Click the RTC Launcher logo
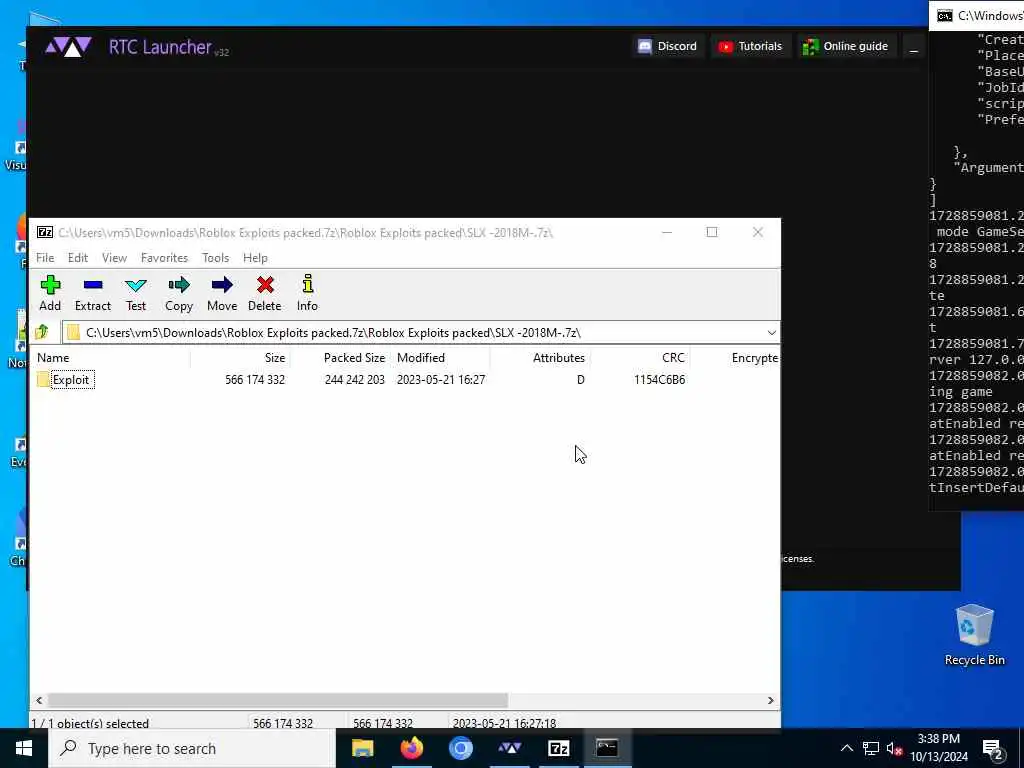 pos(69,47)
